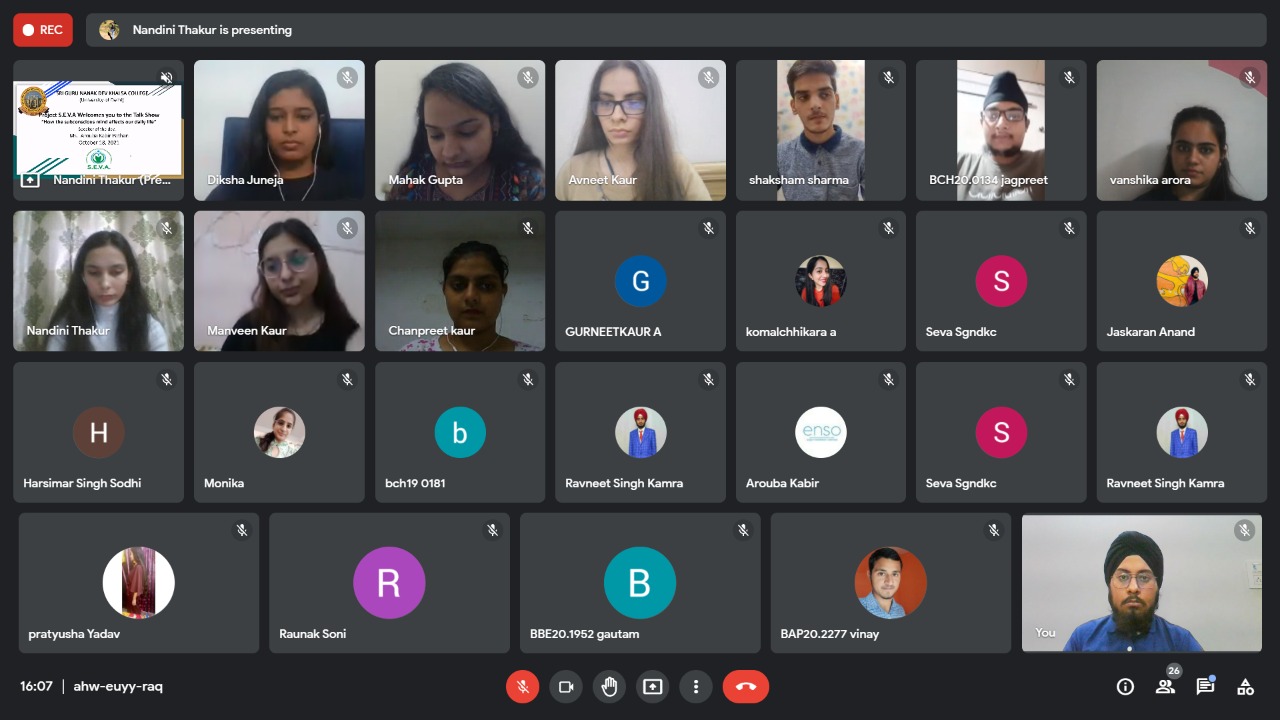1280x720 pixels.
Task: Select Raunak Soni's participant tile
Action: 389,583
